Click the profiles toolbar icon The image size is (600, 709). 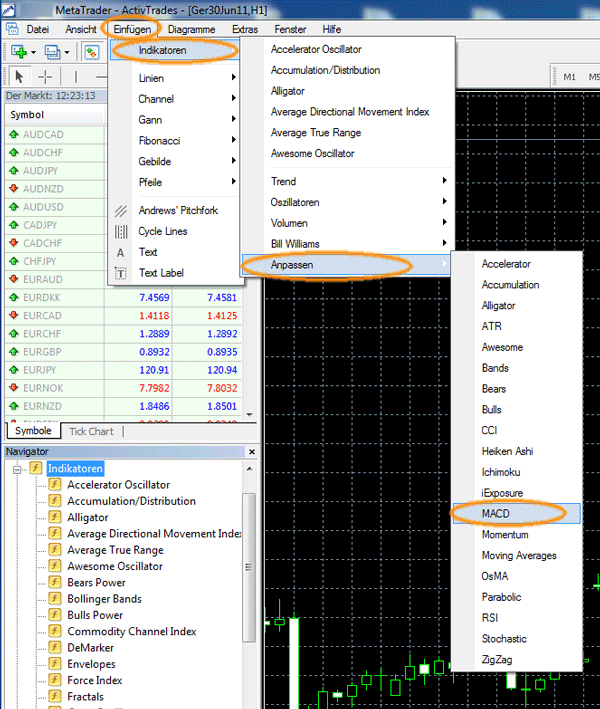tap(52, 52)
